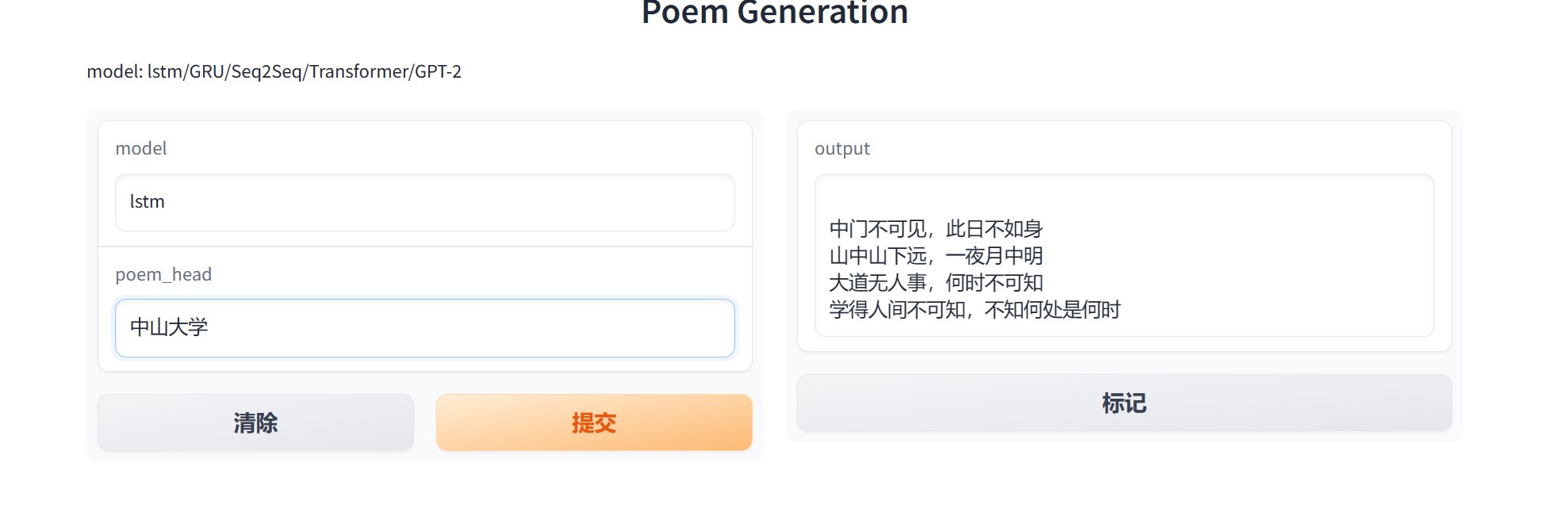Click the "model" field label
This screenshot has height=516, width=1568.
(141, 149)
